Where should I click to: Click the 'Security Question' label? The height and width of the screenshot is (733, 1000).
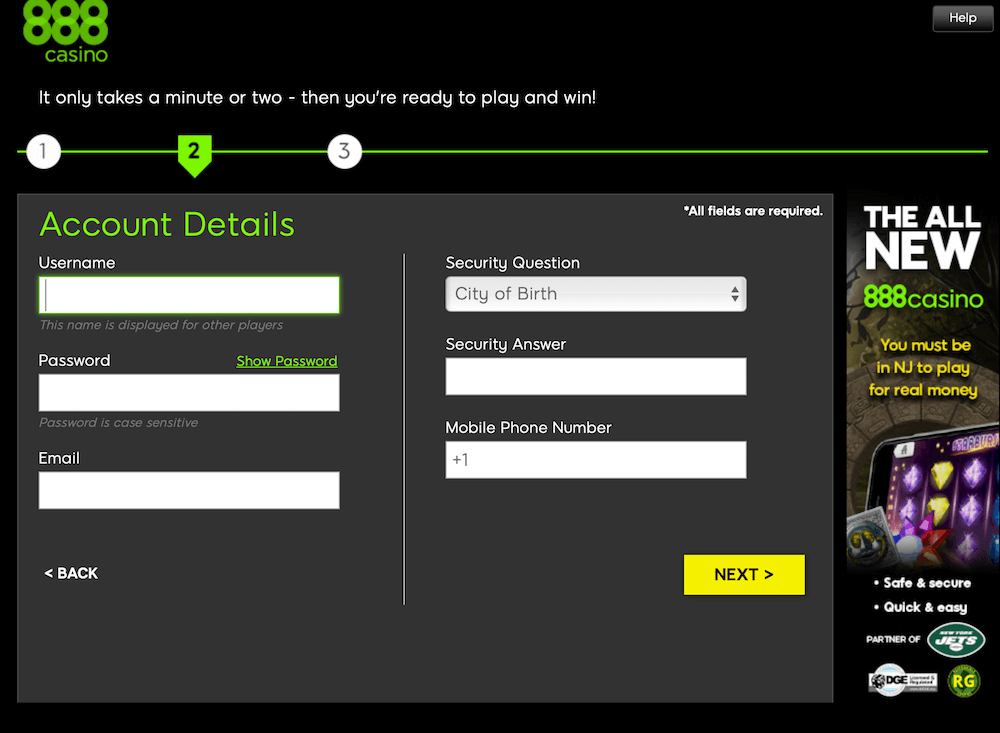pos(513,263)
